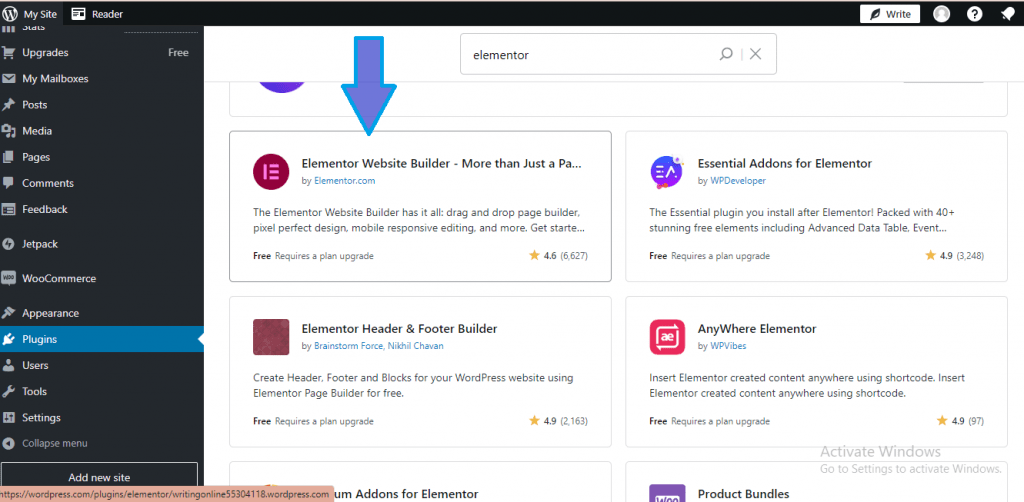1024x502 pixels.
Task: Click the Plugins plug icon
Action: (x=8, y=339)
